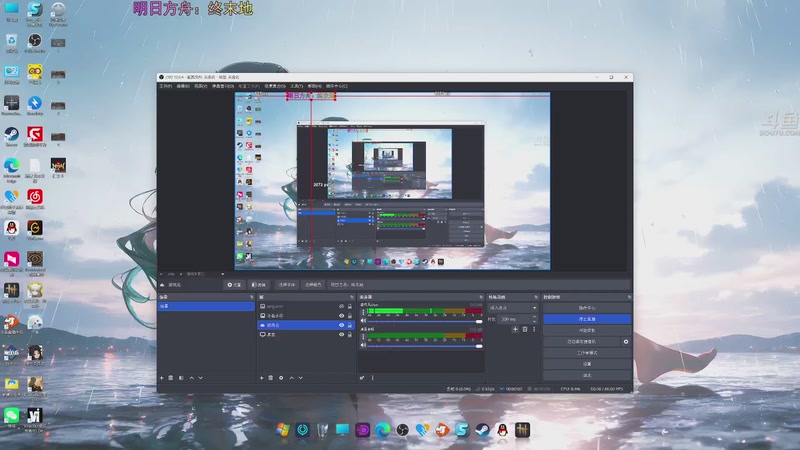
Task: Undock the Sources panel with its header pop-out icon
Action: click(352, 297)
